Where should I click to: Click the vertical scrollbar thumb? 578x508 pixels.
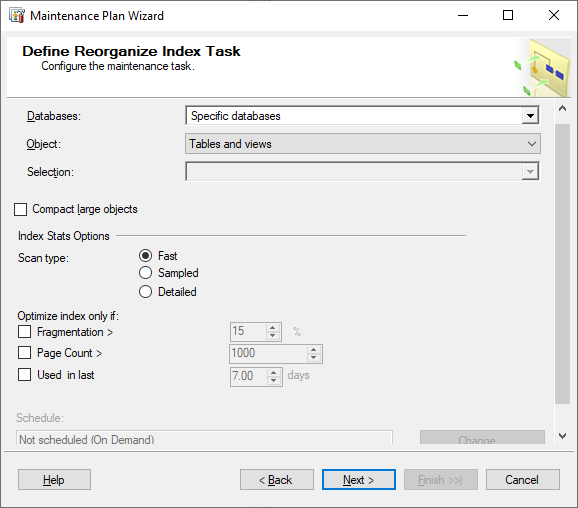[563, 264]
